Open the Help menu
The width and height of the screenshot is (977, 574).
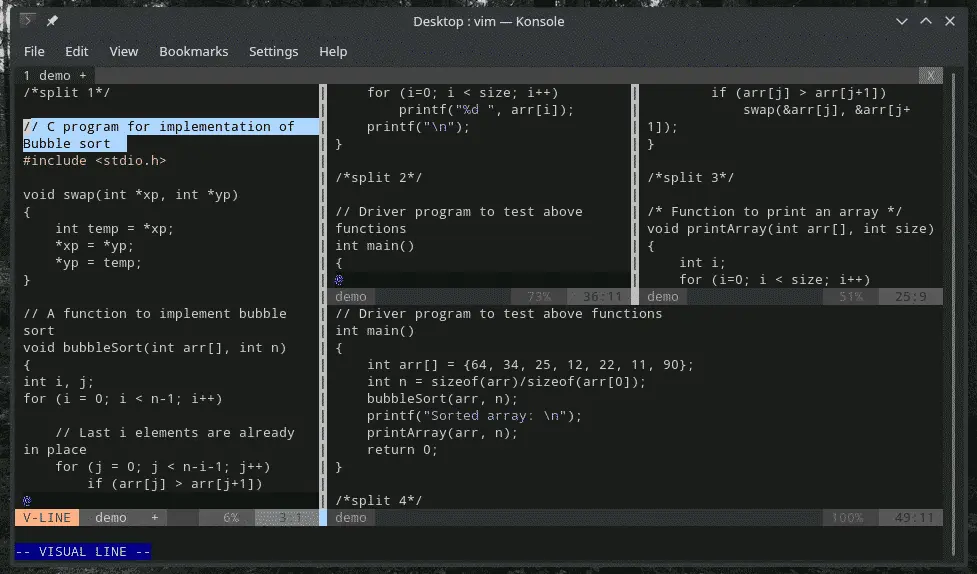coord(333,52)
